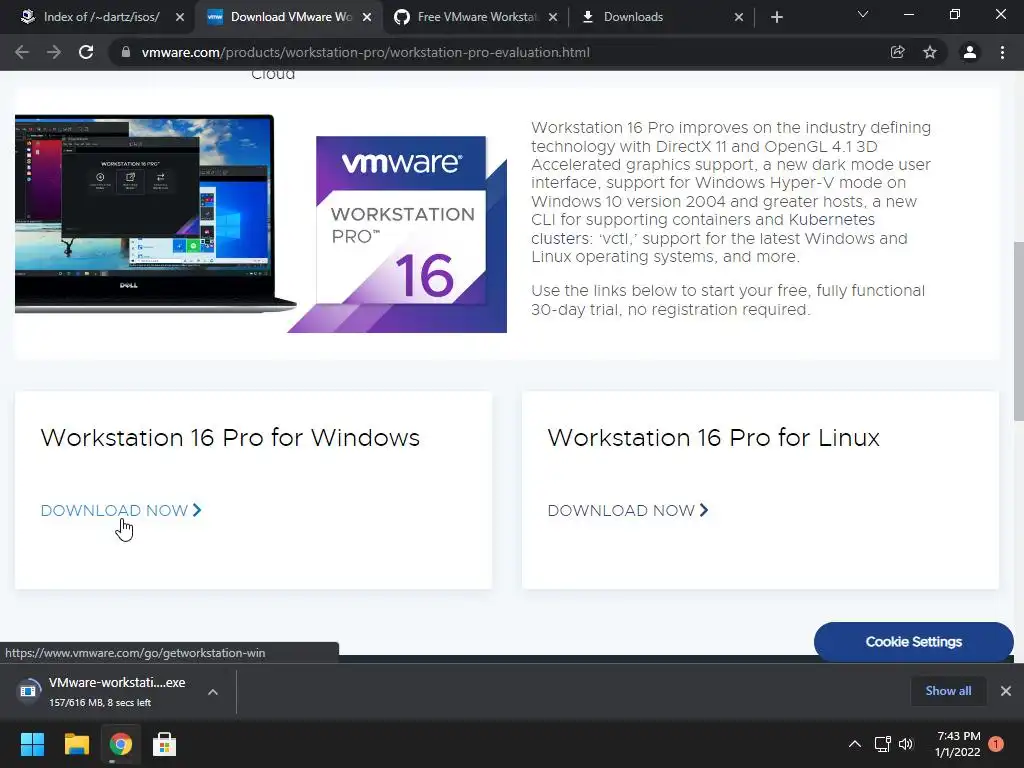1024x768 pixels.
Task: Click the Chrome taskbar icon
Action: (121, 744)
